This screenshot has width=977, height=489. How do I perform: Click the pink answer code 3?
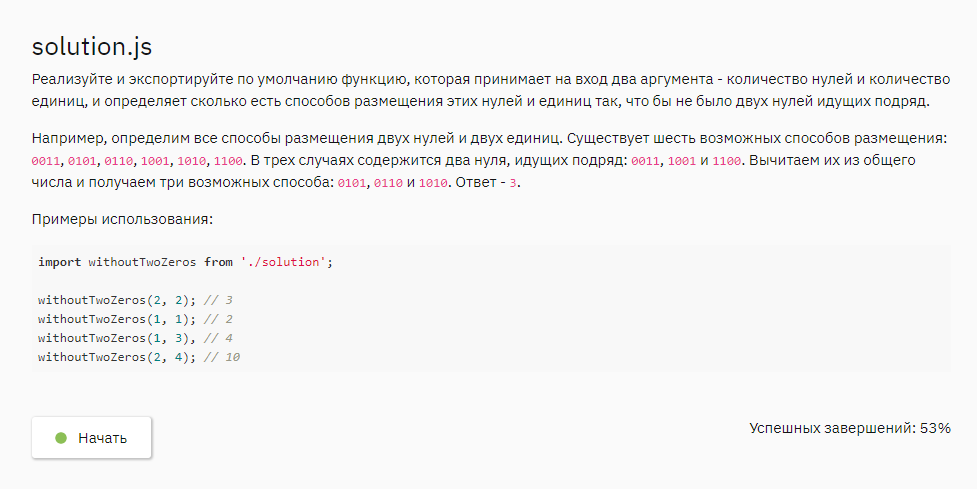coord(513,184)
